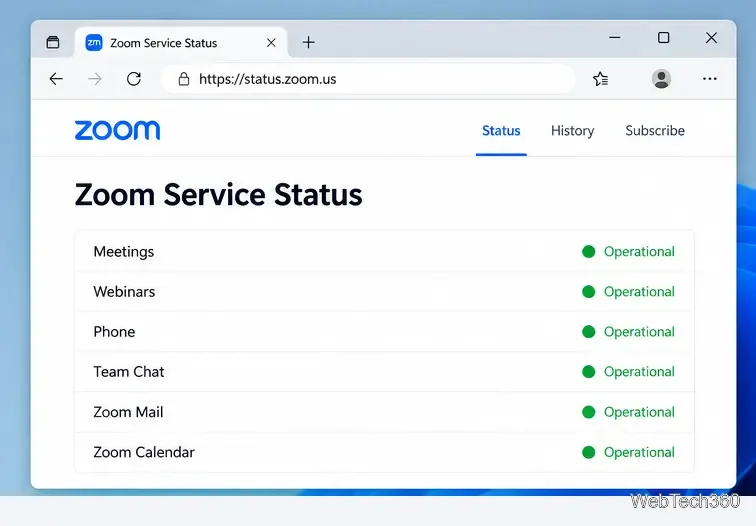Click the Operational text in the Zoom Mail row

(639, 412)
